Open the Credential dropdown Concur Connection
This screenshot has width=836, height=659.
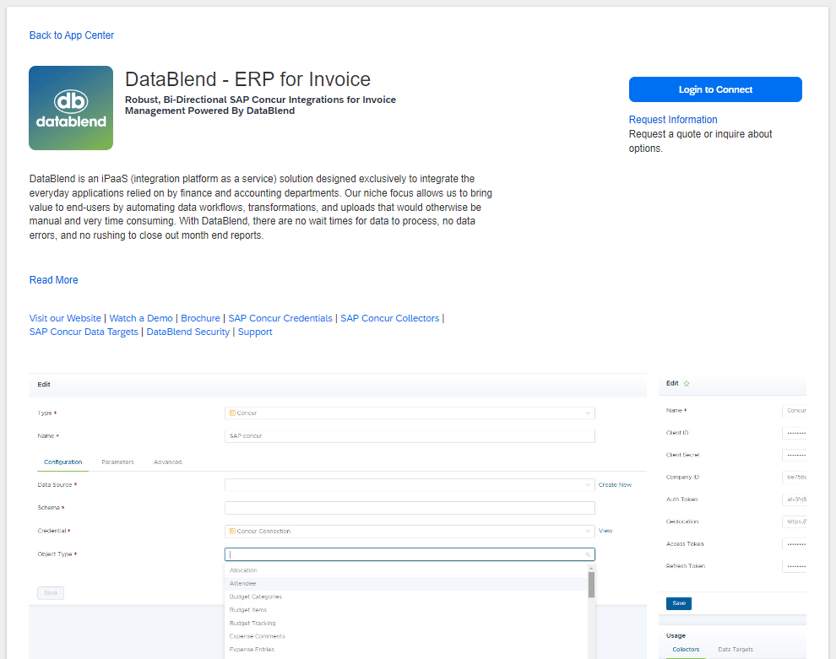[409, 531]
